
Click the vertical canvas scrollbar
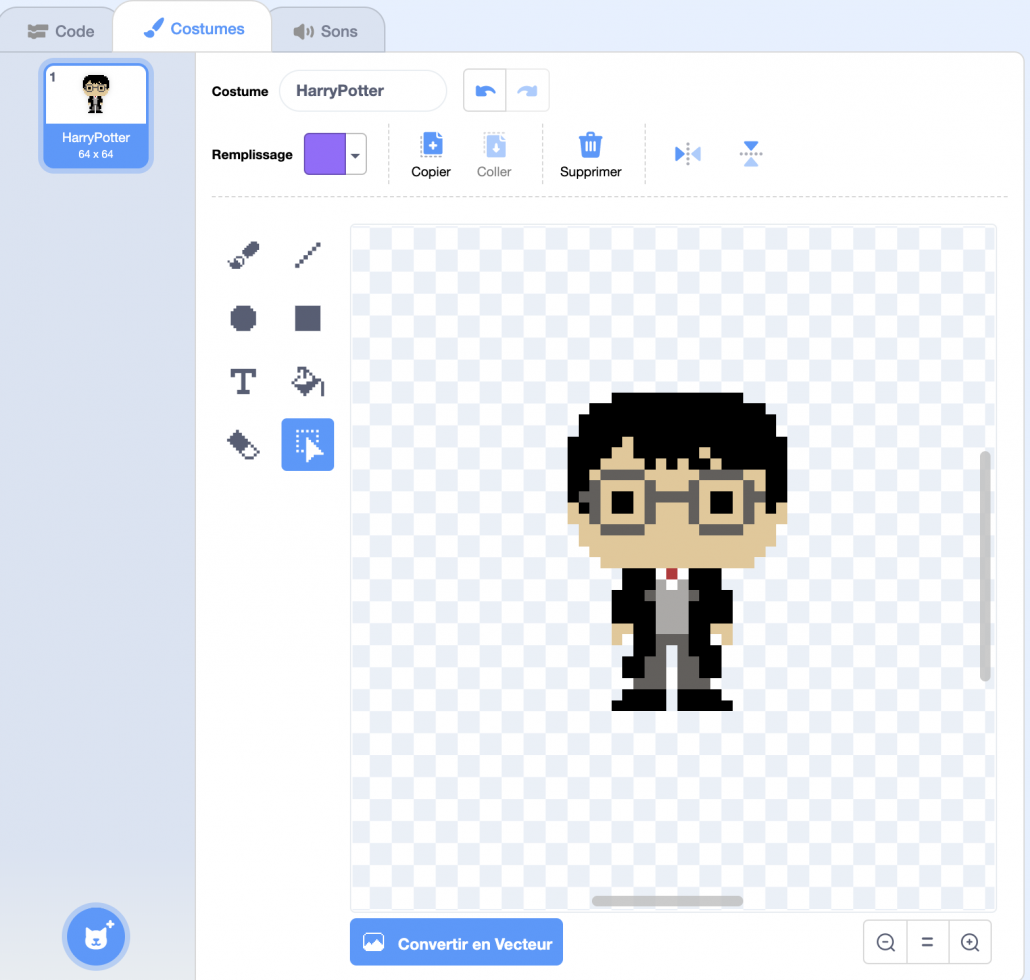[985, 566]
